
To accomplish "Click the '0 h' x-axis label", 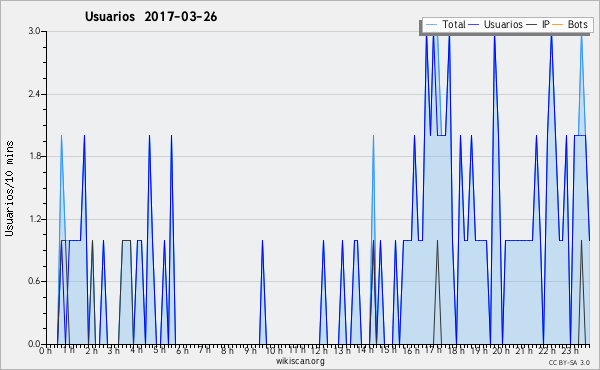I will coord(45,350).
